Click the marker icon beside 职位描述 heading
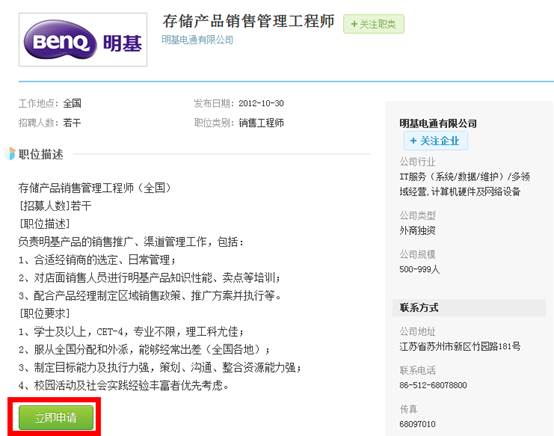The image size is (554, 436). coord(12,154)
